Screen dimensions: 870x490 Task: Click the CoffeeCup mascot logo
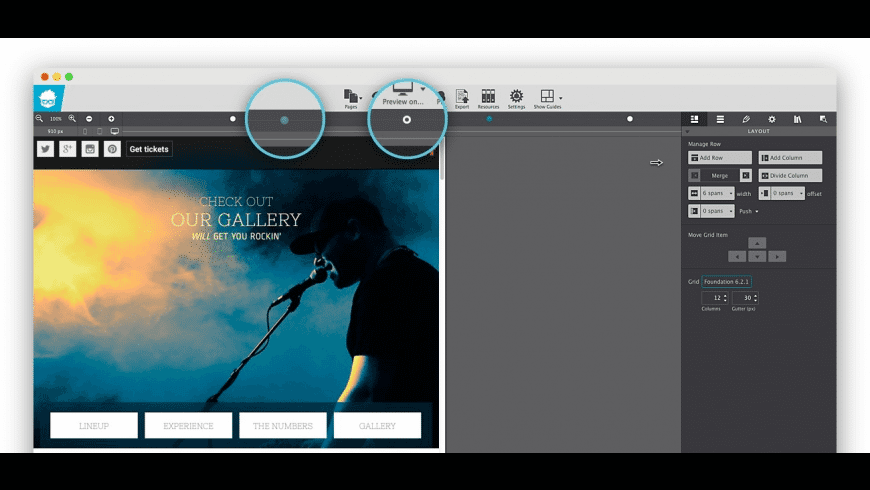tap(49, 98)
